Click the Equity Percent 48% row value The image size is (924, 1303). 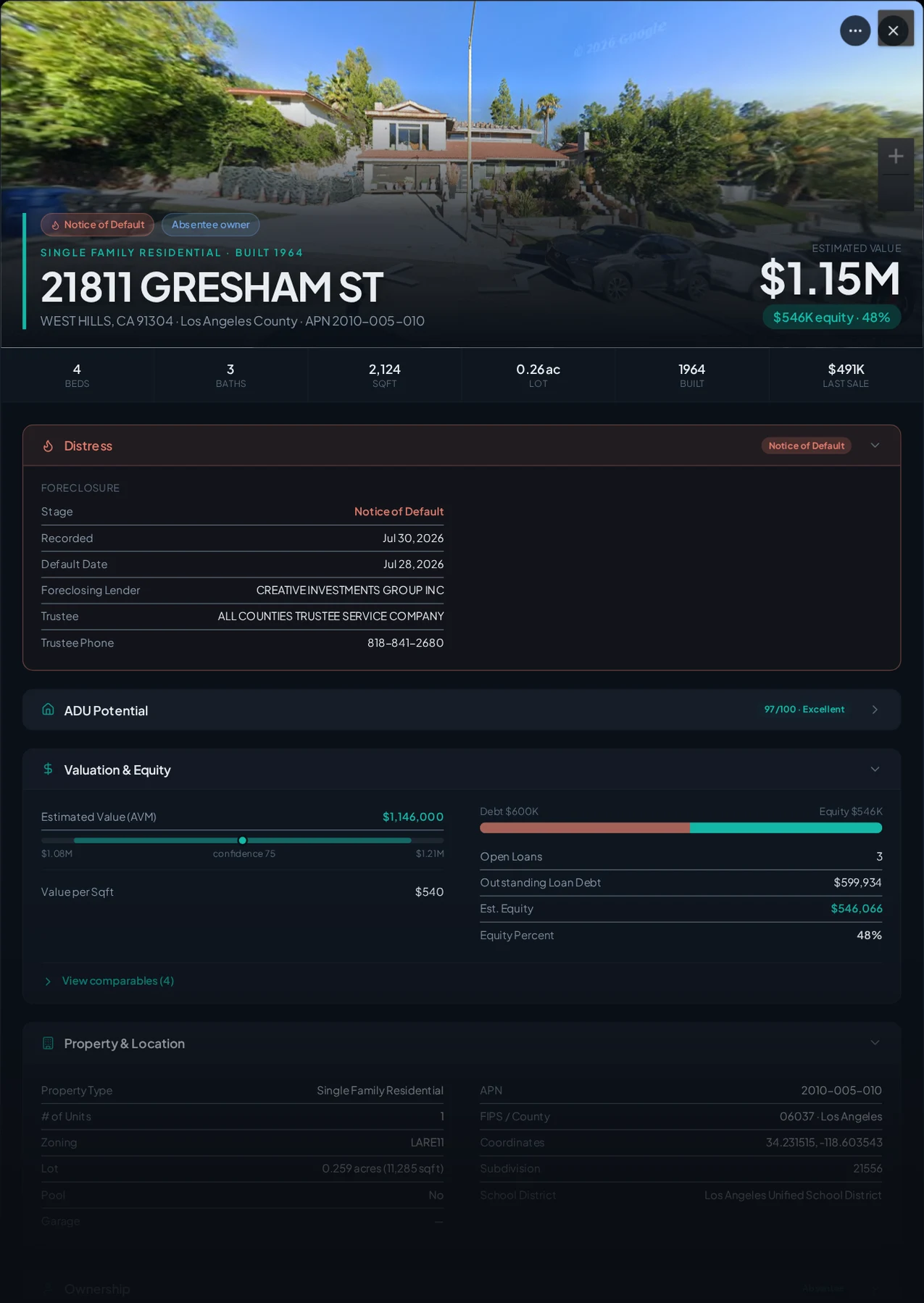click(869, 936)
